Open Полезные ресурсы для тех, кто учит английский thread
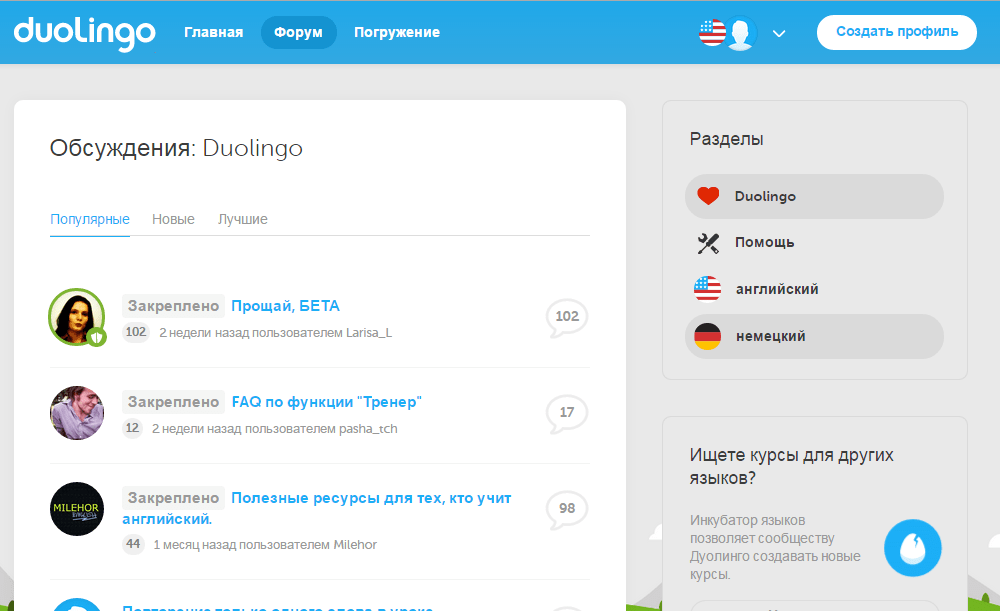 [317, 508]
